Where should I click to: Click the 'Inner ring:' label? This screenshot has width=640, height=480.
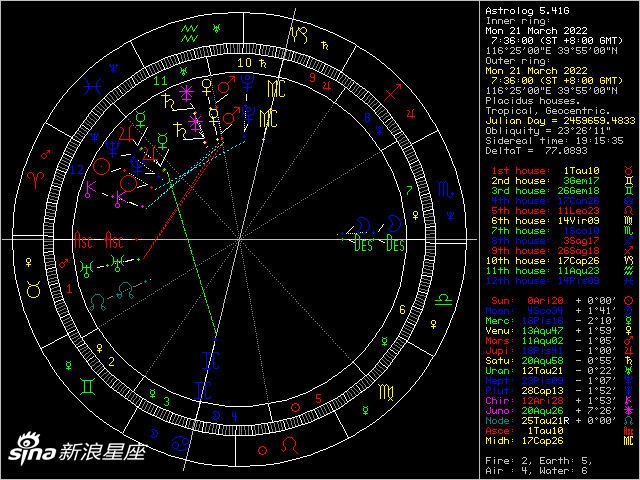click(518, 21)
